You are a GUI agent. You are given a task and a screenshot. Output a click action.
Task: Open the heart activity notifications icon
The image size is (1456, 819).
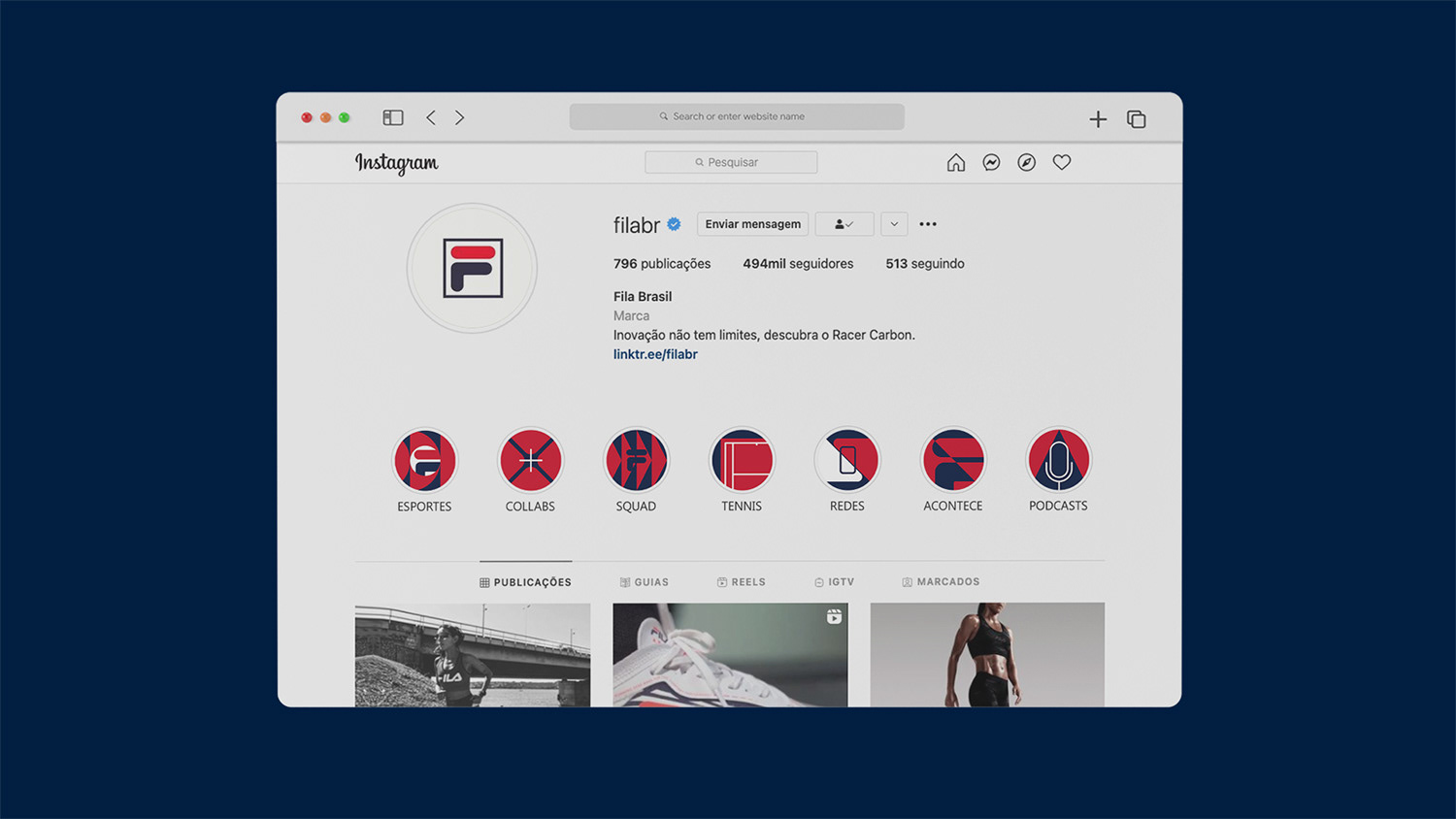pyautogui.click(x=1062, y=162)
